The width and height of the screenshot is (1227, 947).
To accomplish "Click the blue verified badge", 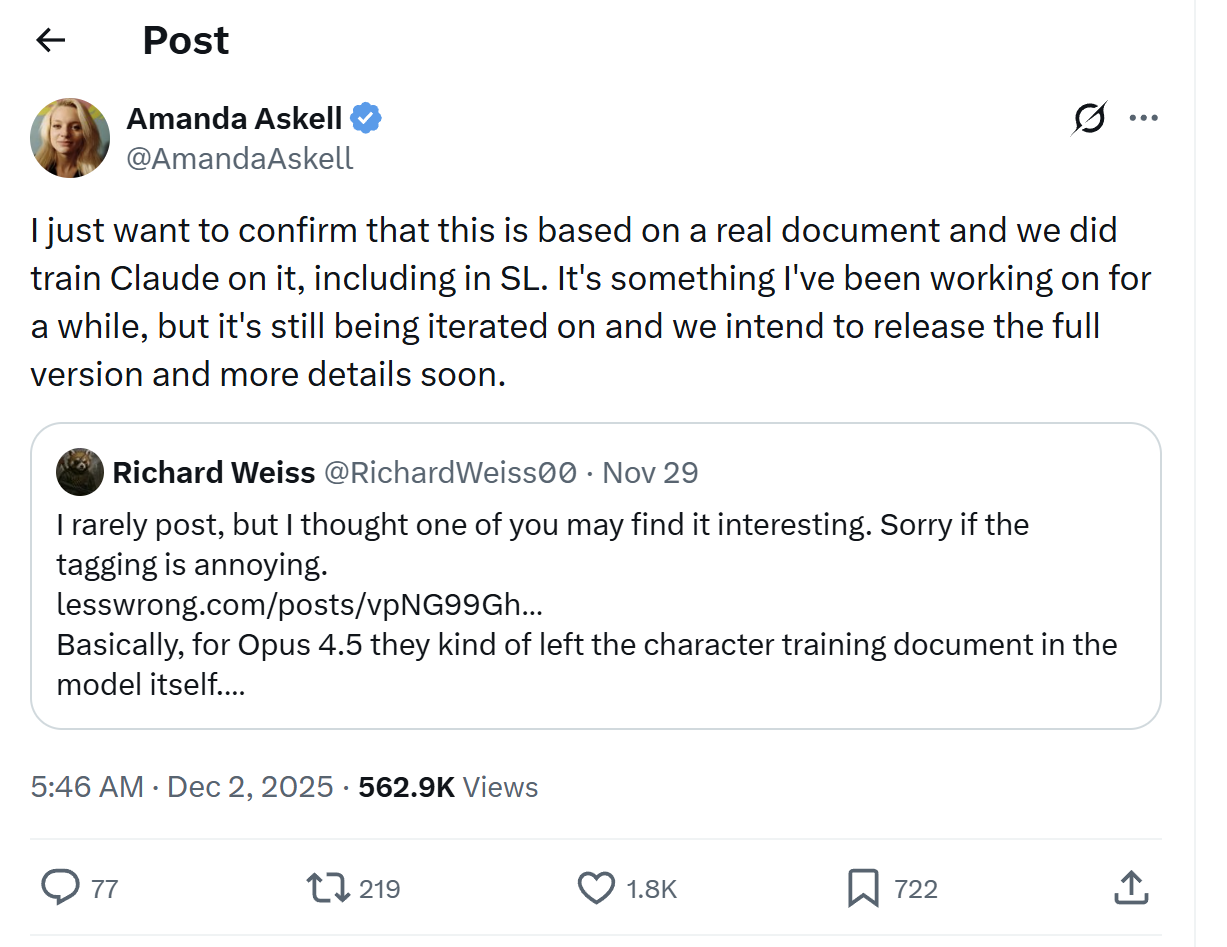I will coord(365,119).
